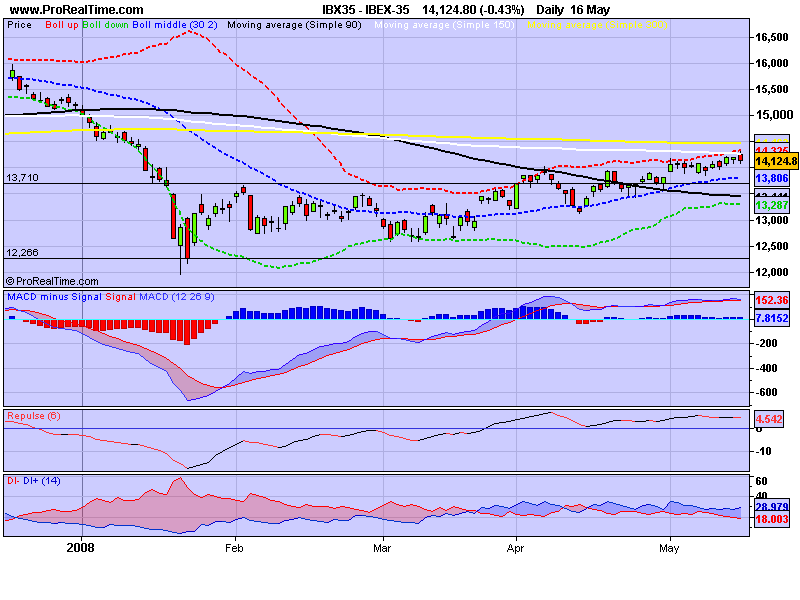
Task: Click the Boll down legend label
Action: (x=105, y=25)
